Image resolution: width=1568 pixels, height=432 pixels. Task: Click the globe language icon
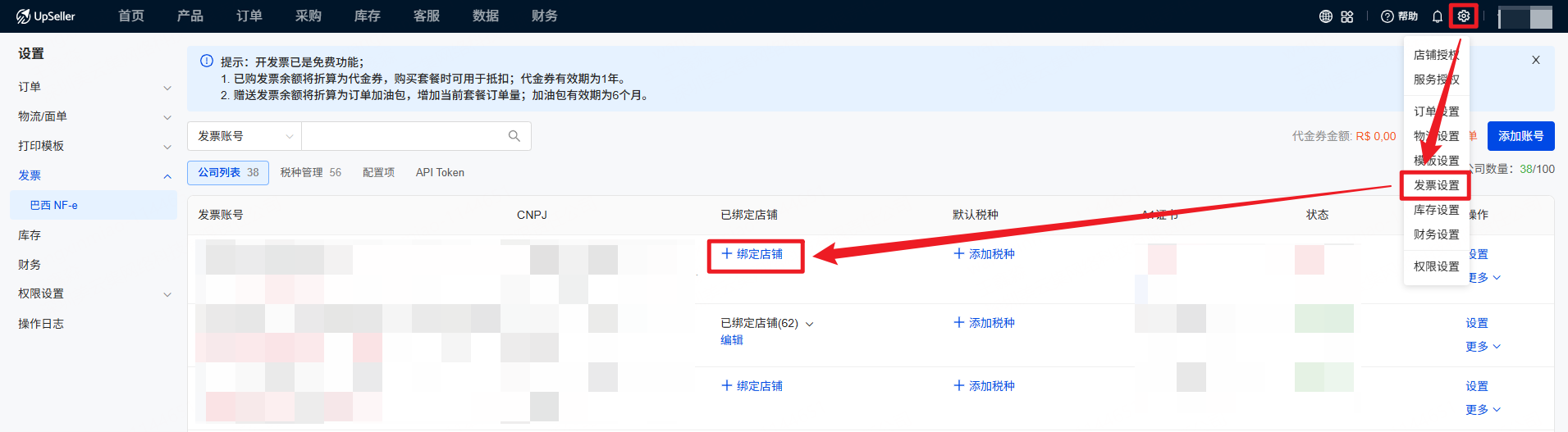coord(1325,16)
